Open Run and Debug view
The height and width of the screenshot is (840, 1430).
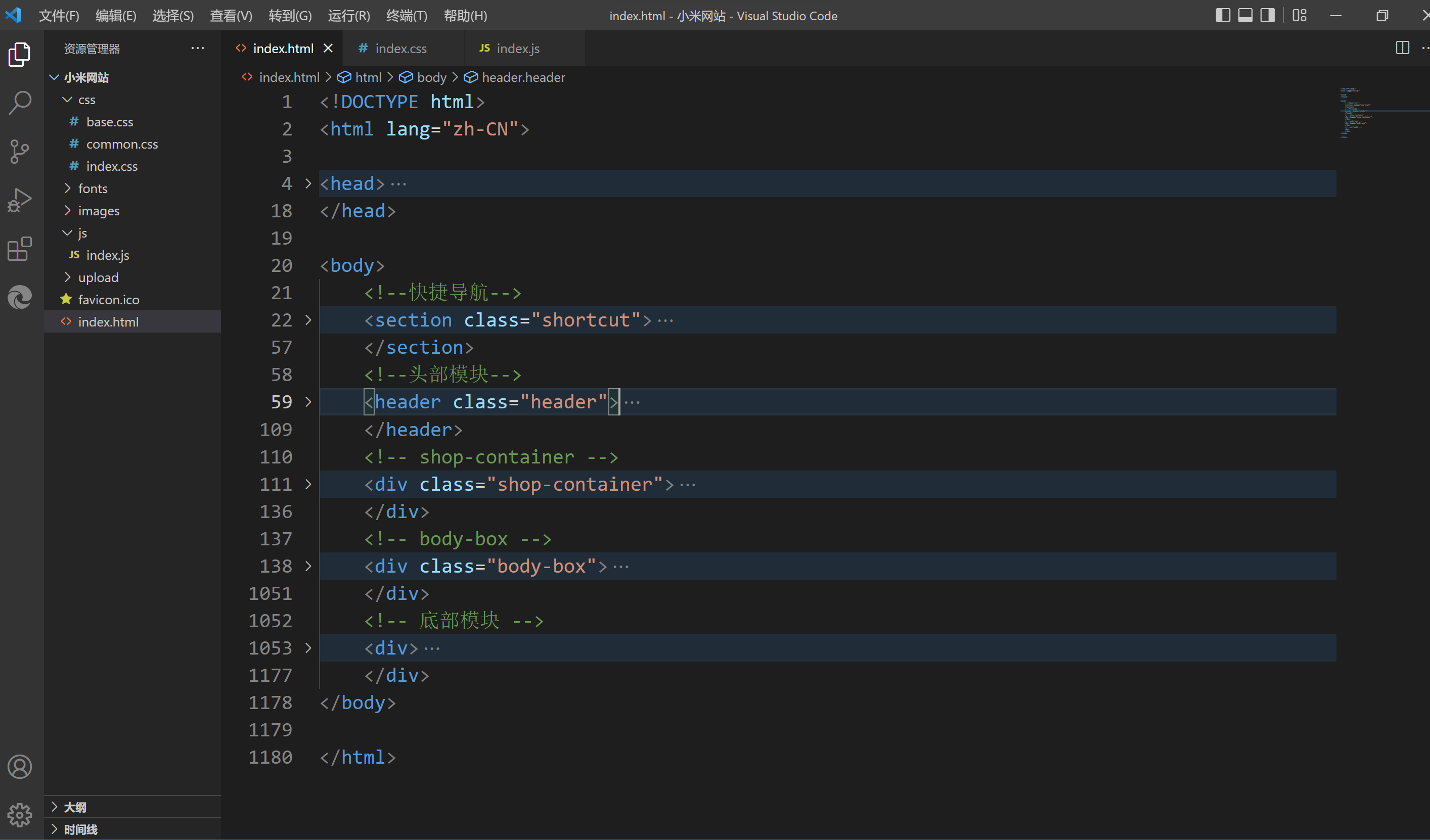point(20,200)
